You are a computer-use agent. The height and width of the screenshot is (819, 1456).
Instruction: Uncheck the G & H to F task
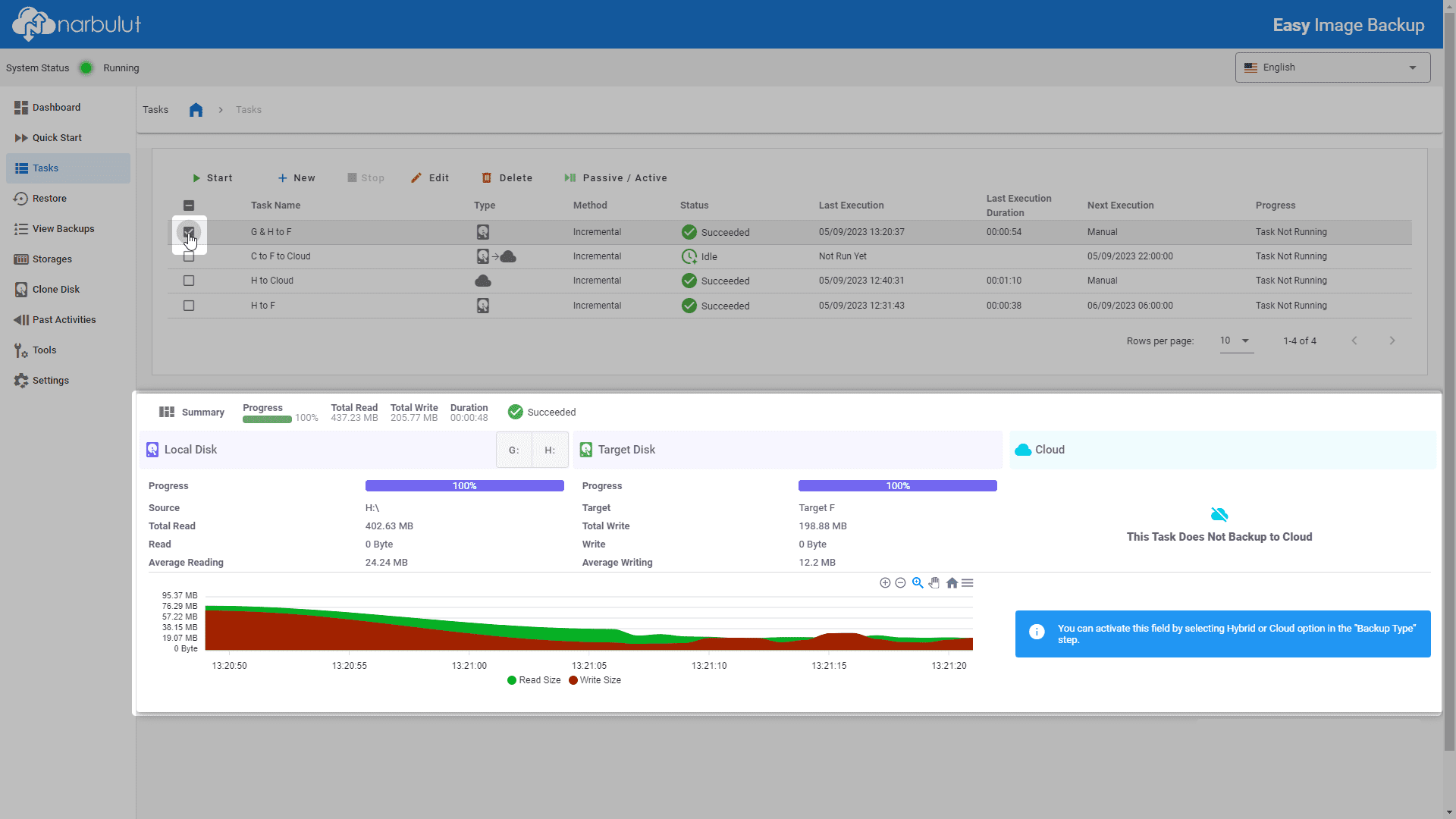(189, 232)
